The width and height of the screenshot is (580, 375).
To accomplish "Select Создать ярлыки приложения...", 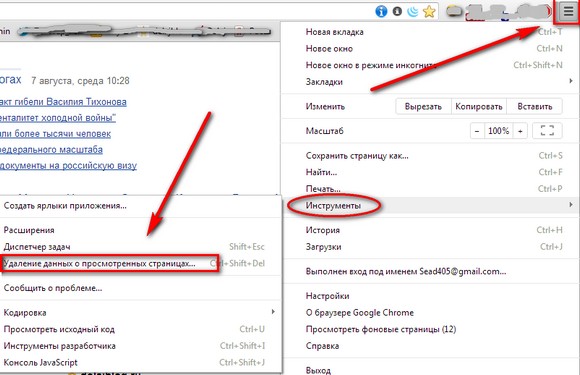I will [x=140, y=206].
